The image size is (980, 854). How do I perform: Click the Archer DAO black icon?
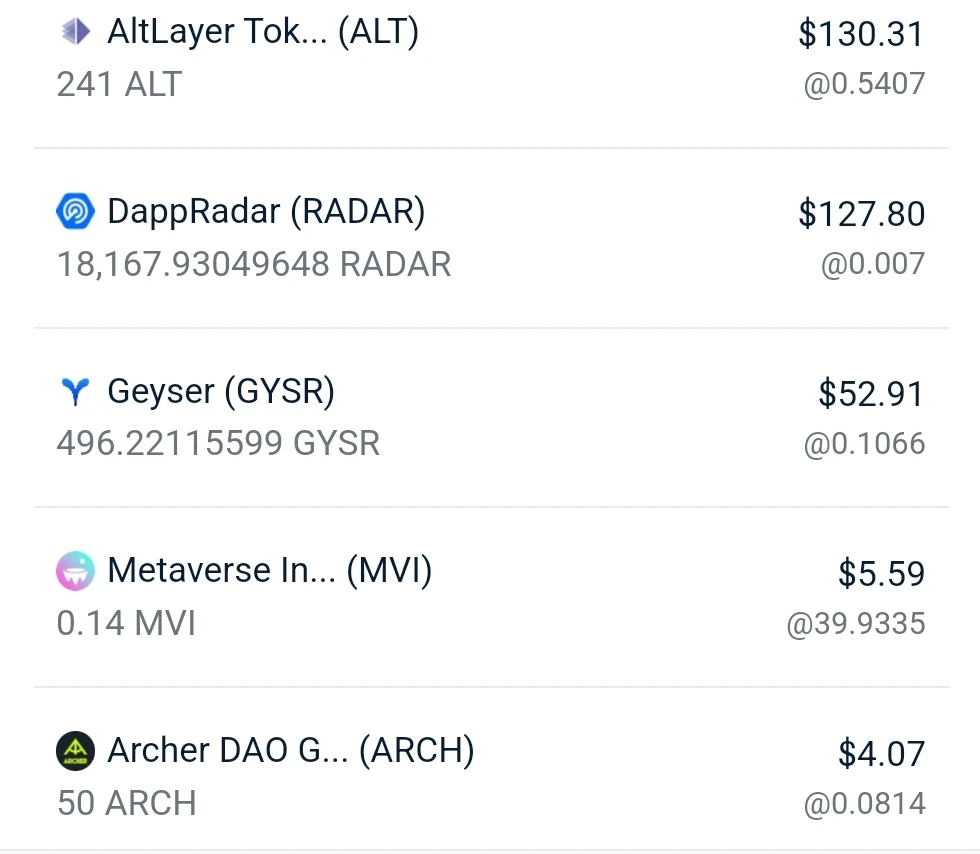tap(76, 750)
